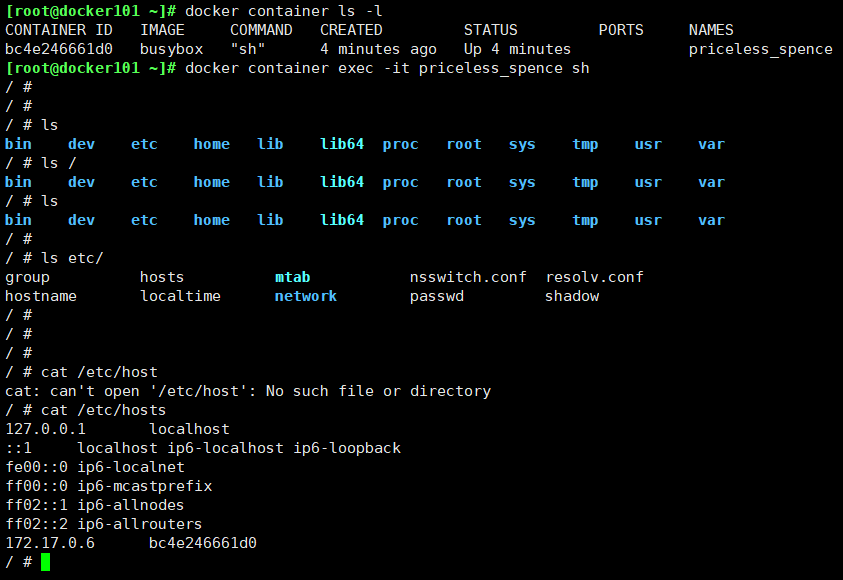Click the CONTAINER ID column header
The width and height of the screenshot is (843, 580).
59,30
